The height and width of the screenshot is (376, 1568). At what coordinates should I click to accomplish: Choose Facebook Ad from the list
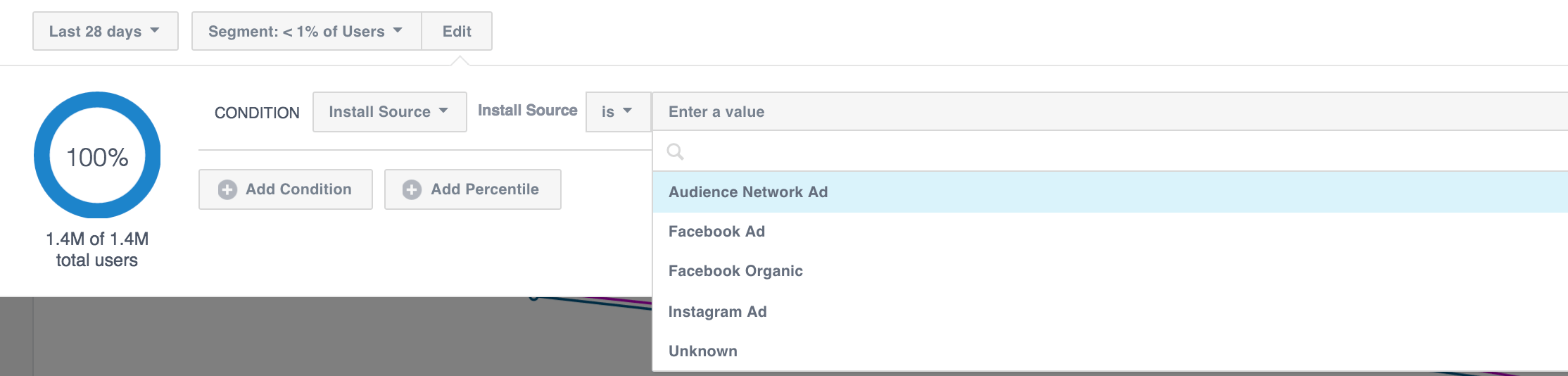tap(716, 232)
